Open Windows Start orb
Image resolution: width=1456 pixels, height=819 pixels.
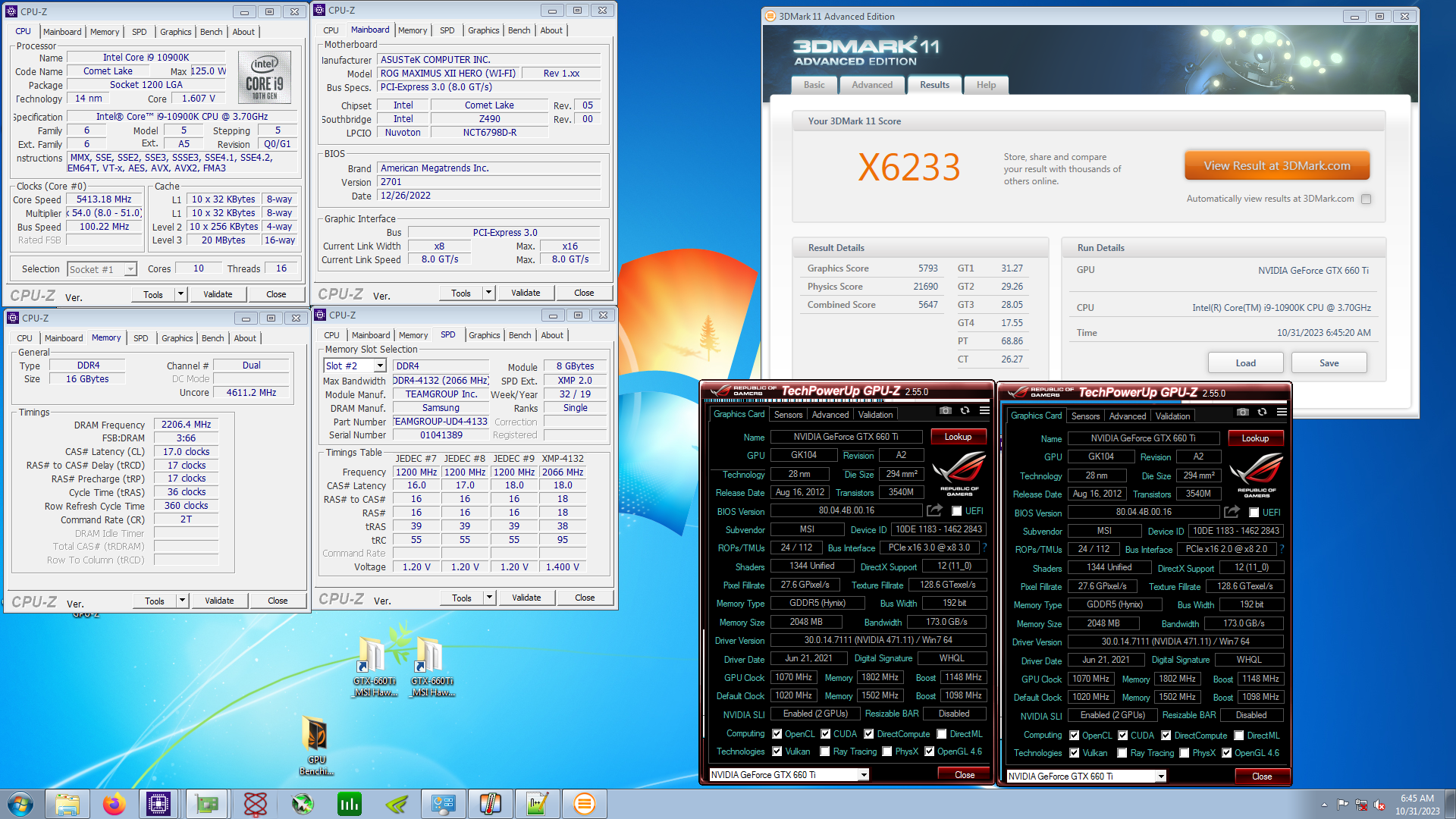pos(20,804)
